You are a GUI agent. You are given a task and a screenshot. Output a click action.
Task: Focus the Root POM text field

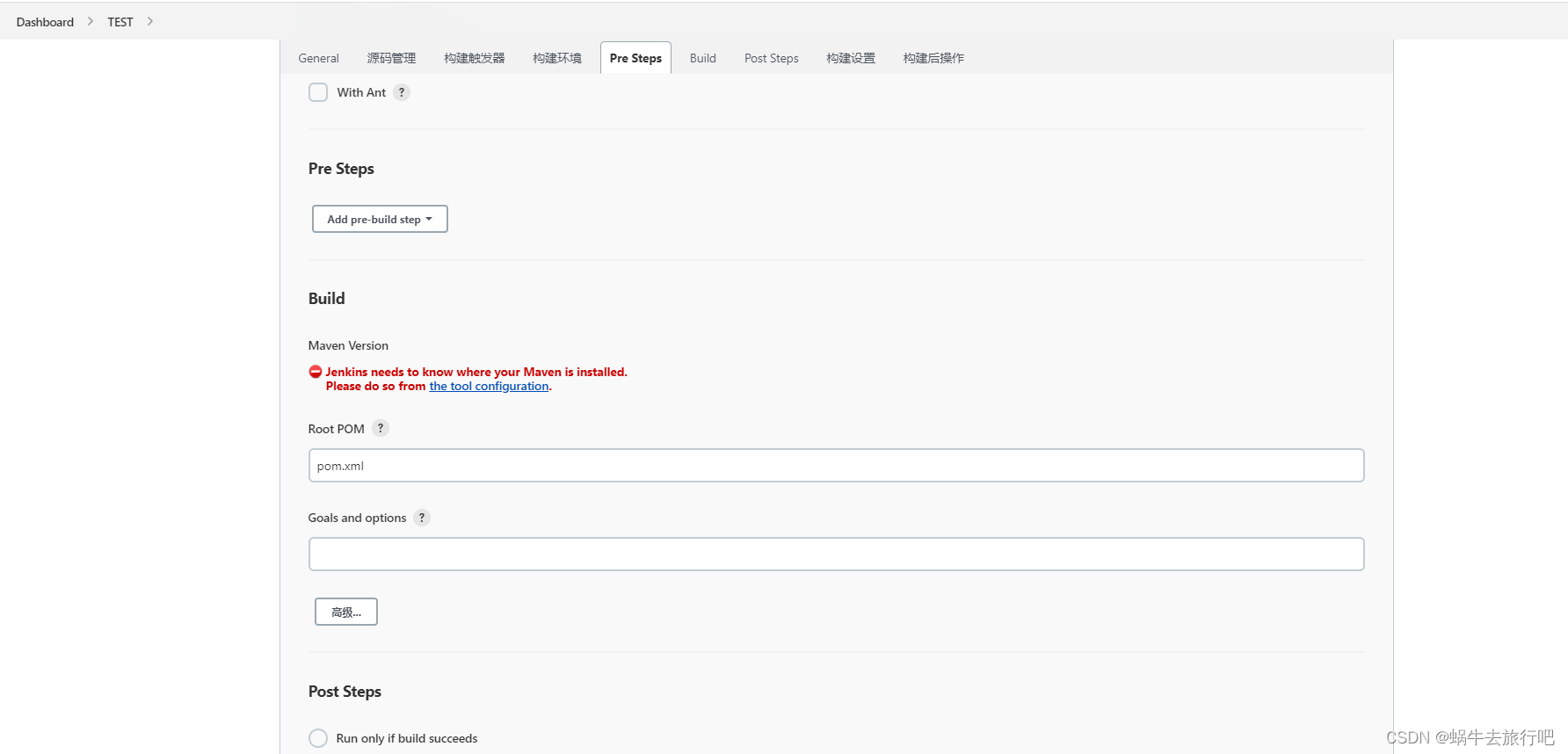836,466
